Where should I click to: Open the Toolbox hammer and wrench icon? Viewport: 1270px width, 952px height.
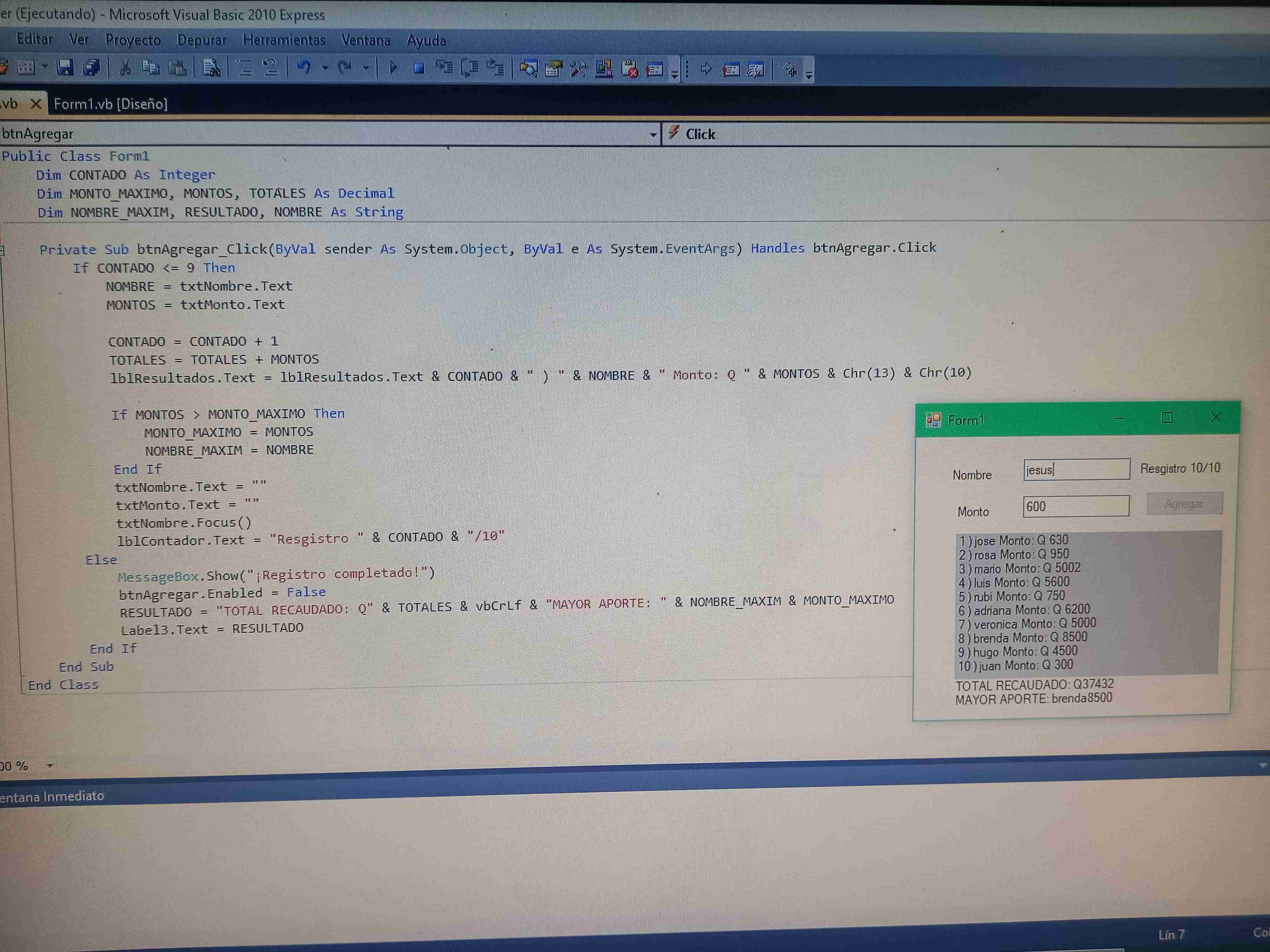click(x=579, y=69)
